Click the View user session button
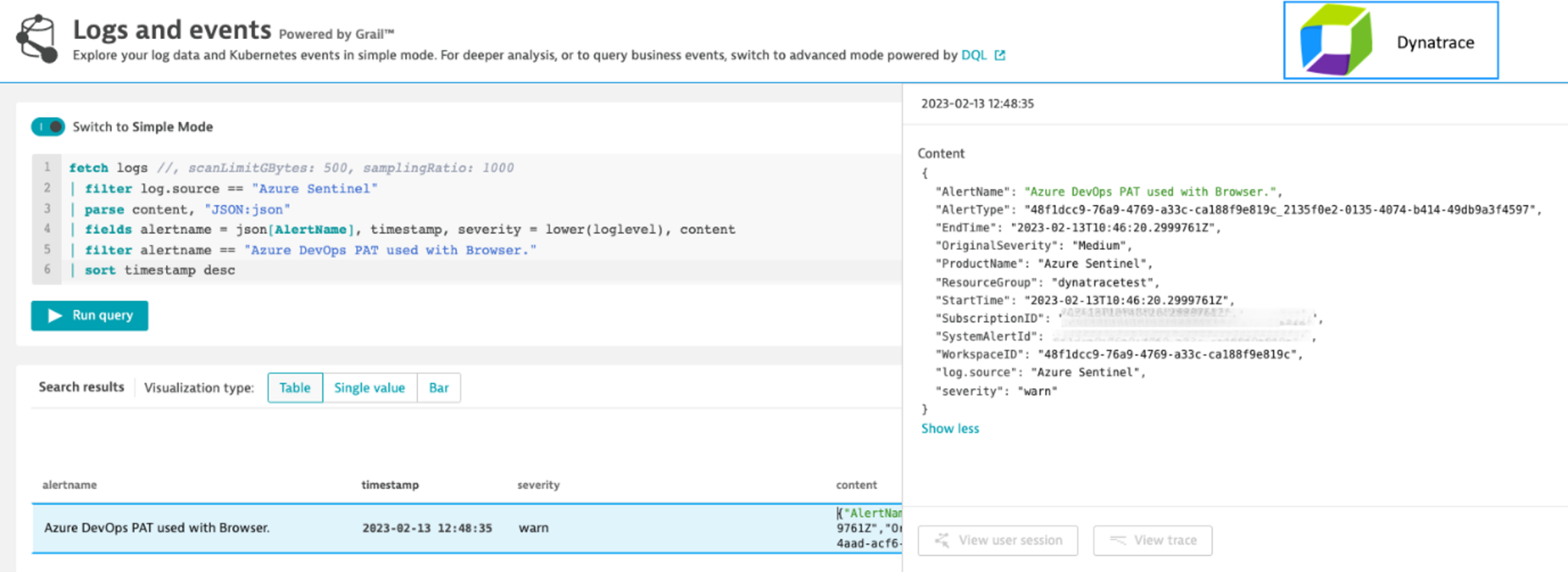This screenshot has width=1568, height=572. click(998, 541)
